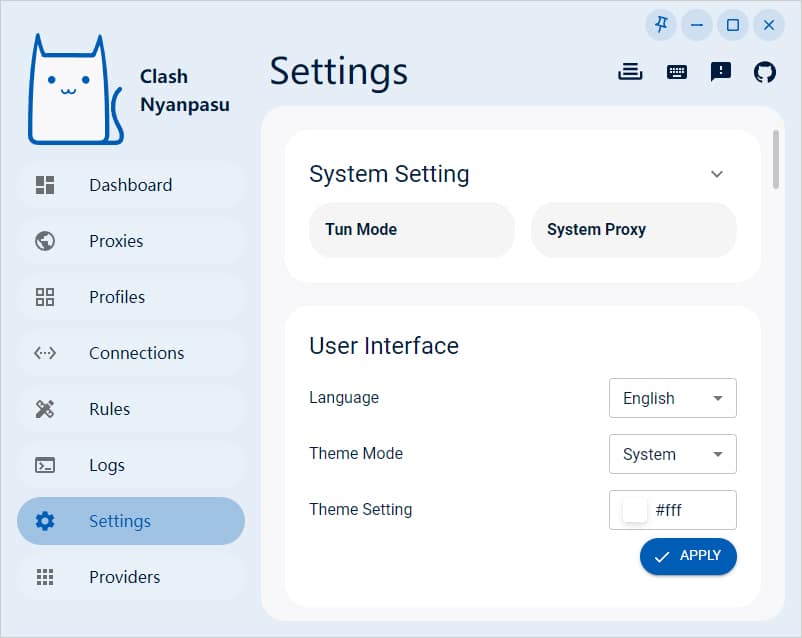Toggle System Proxy
Image resolution: width=802 pixels, height=638 pixels.
tap(633, 230)
